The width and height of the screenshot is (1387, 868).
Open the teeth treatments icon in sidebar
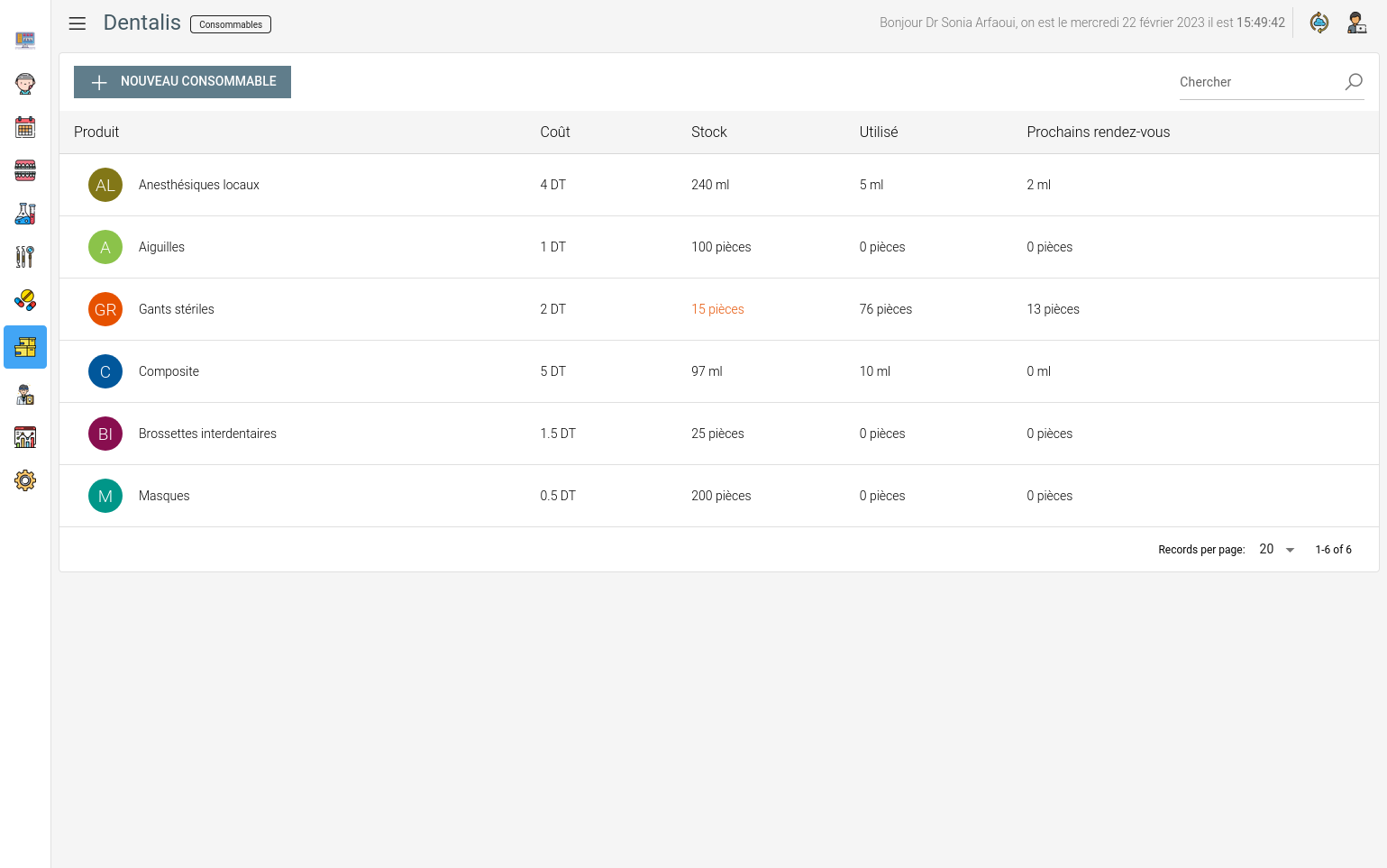(25, 170)
